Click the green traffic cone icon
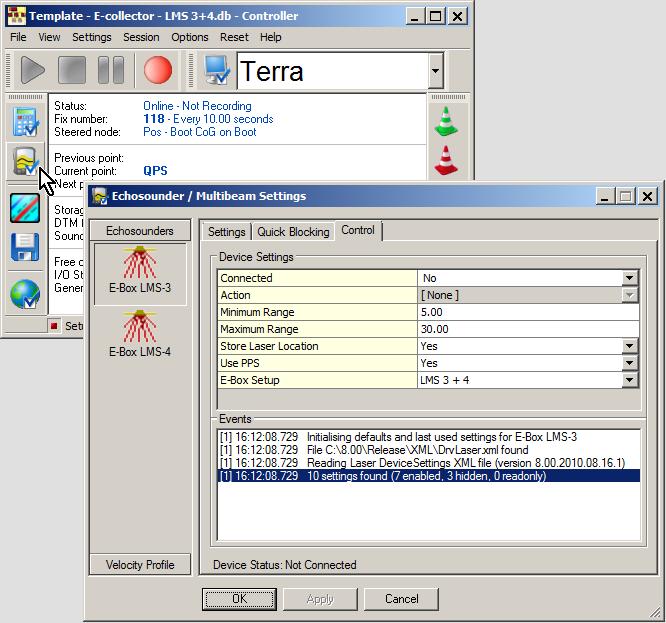 [x=445, y=120]
